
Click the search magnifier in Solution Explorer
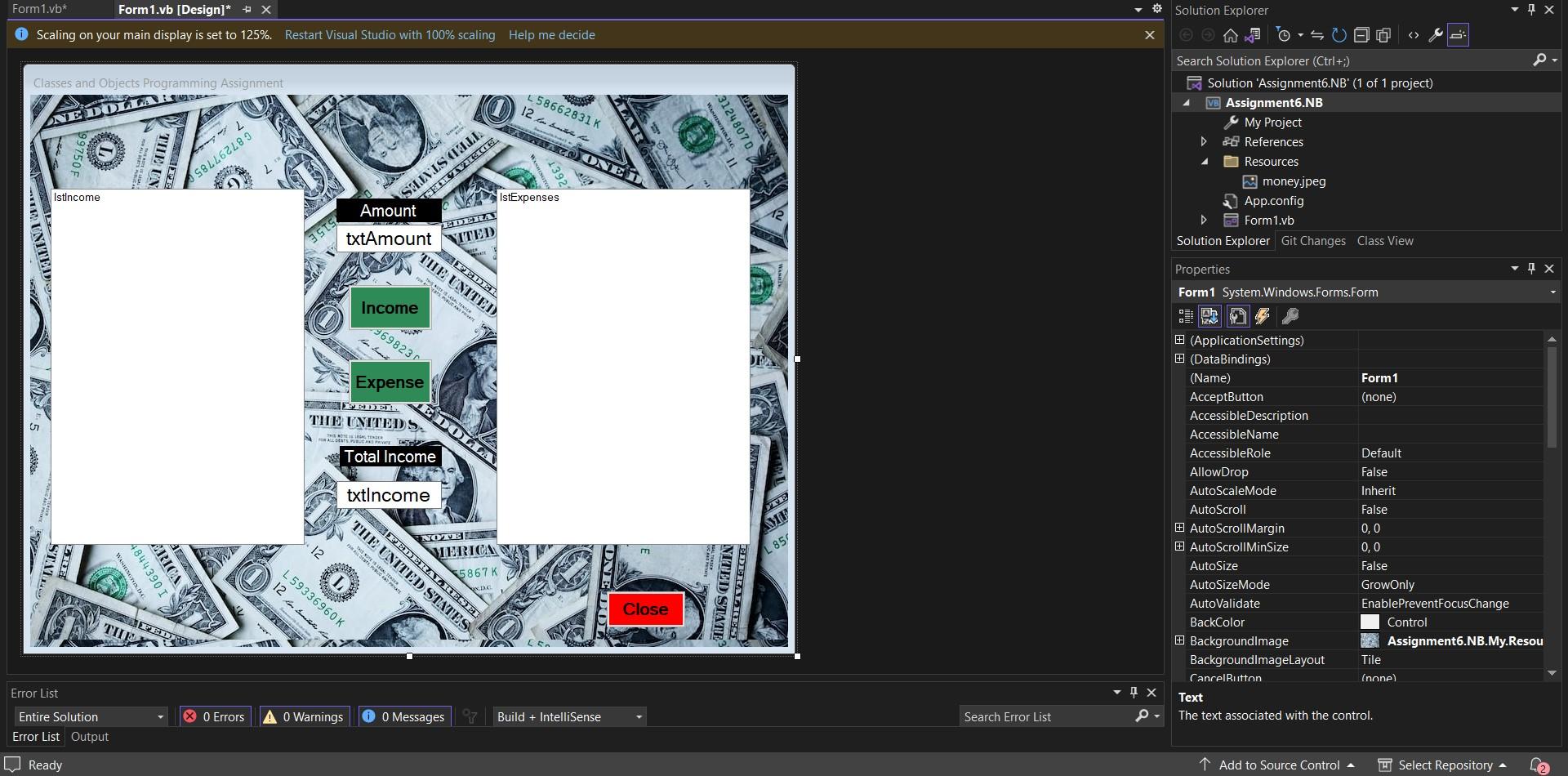click(1539, 60)
